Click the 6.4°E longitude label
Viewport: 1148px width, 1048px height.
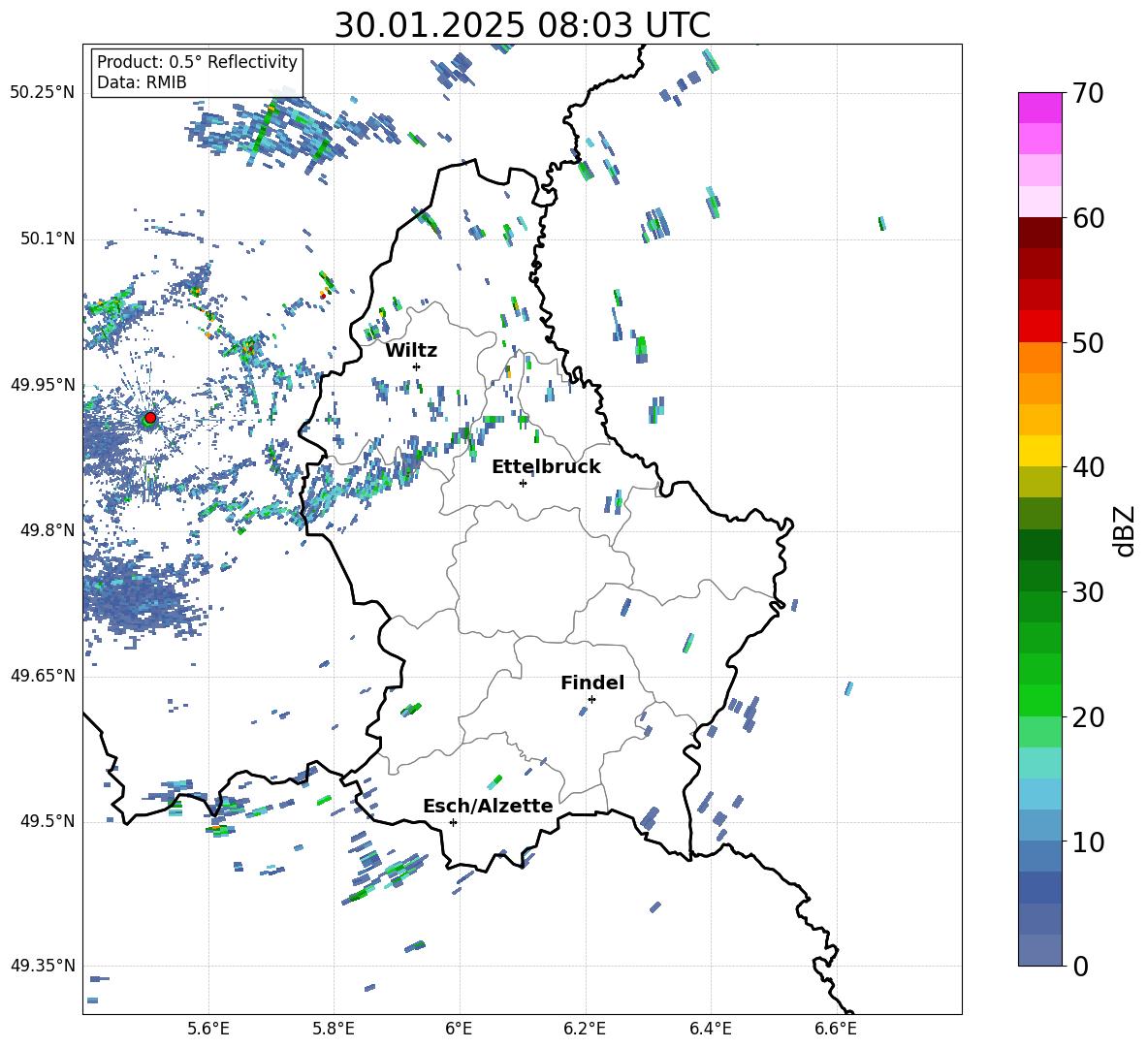(710, 1029)
